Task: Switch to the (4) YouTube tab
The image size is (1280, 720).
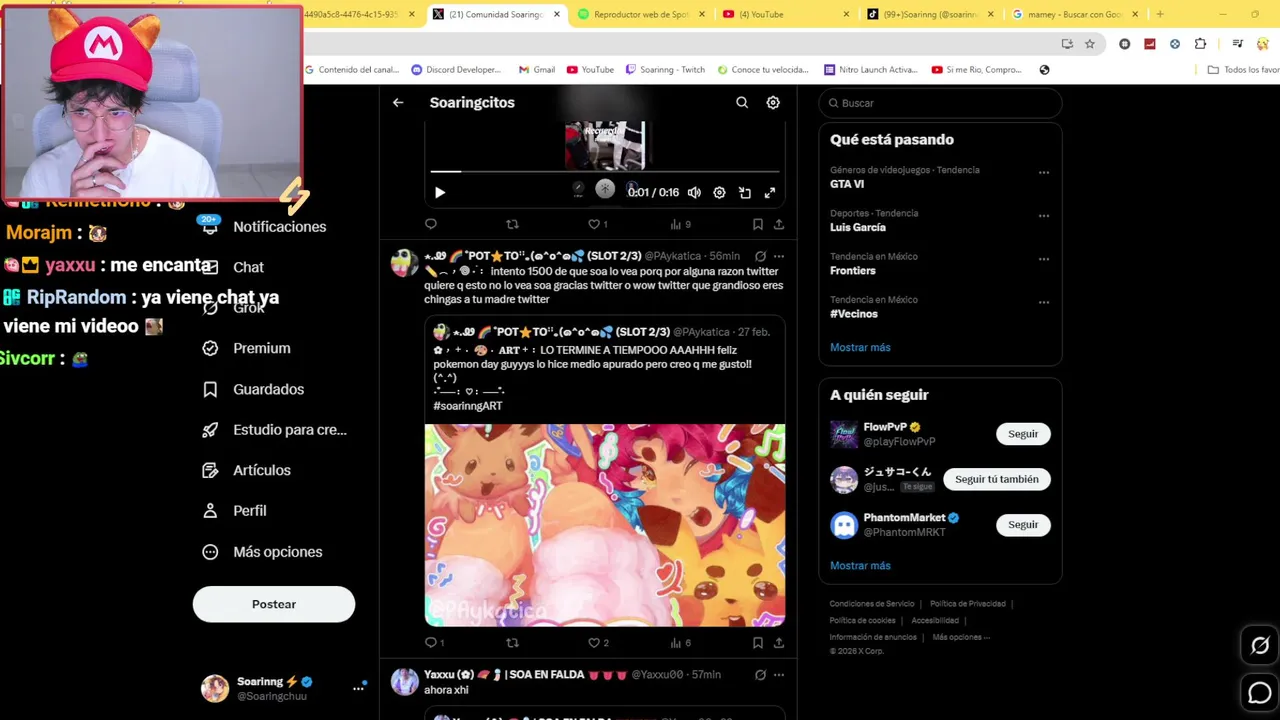Action: click(786, 14)
